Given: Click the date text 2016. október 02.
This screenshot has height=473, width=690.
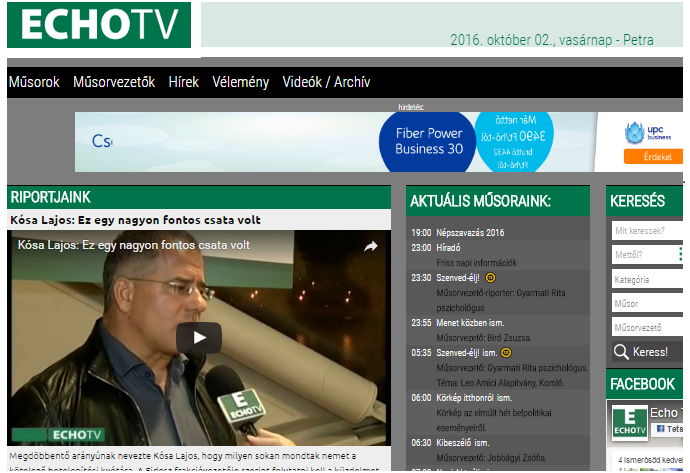Looking at the screenshot, I should pyautogui.click(x=503, y=40).
